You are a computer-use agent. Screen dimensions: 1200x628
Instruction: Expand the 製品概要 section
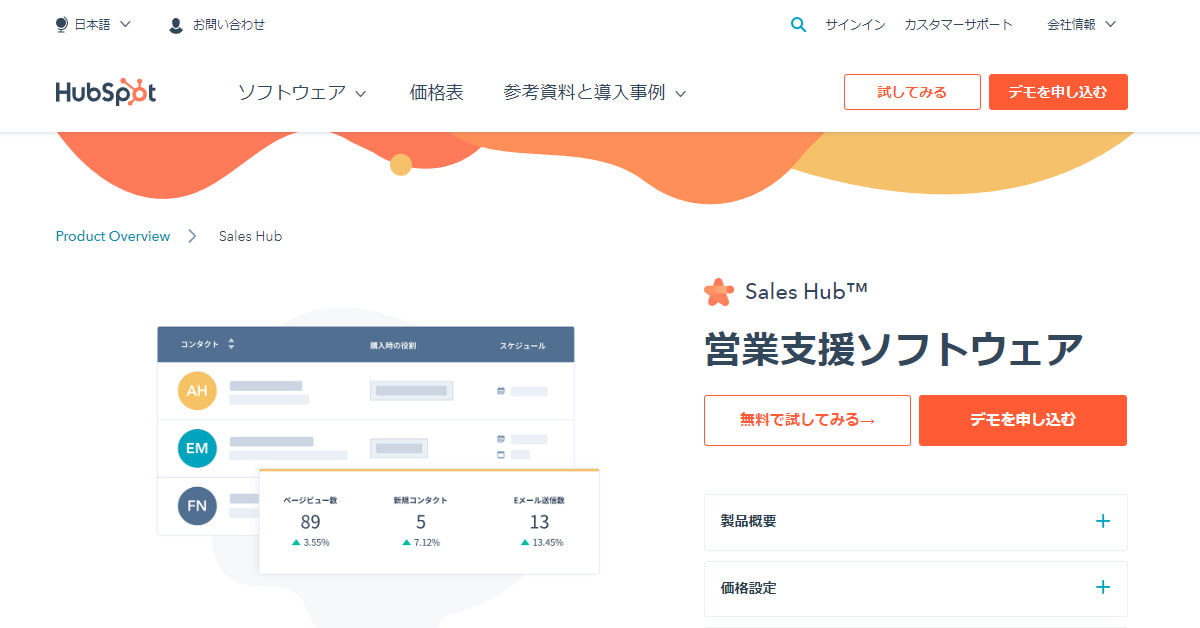[915, 521]
